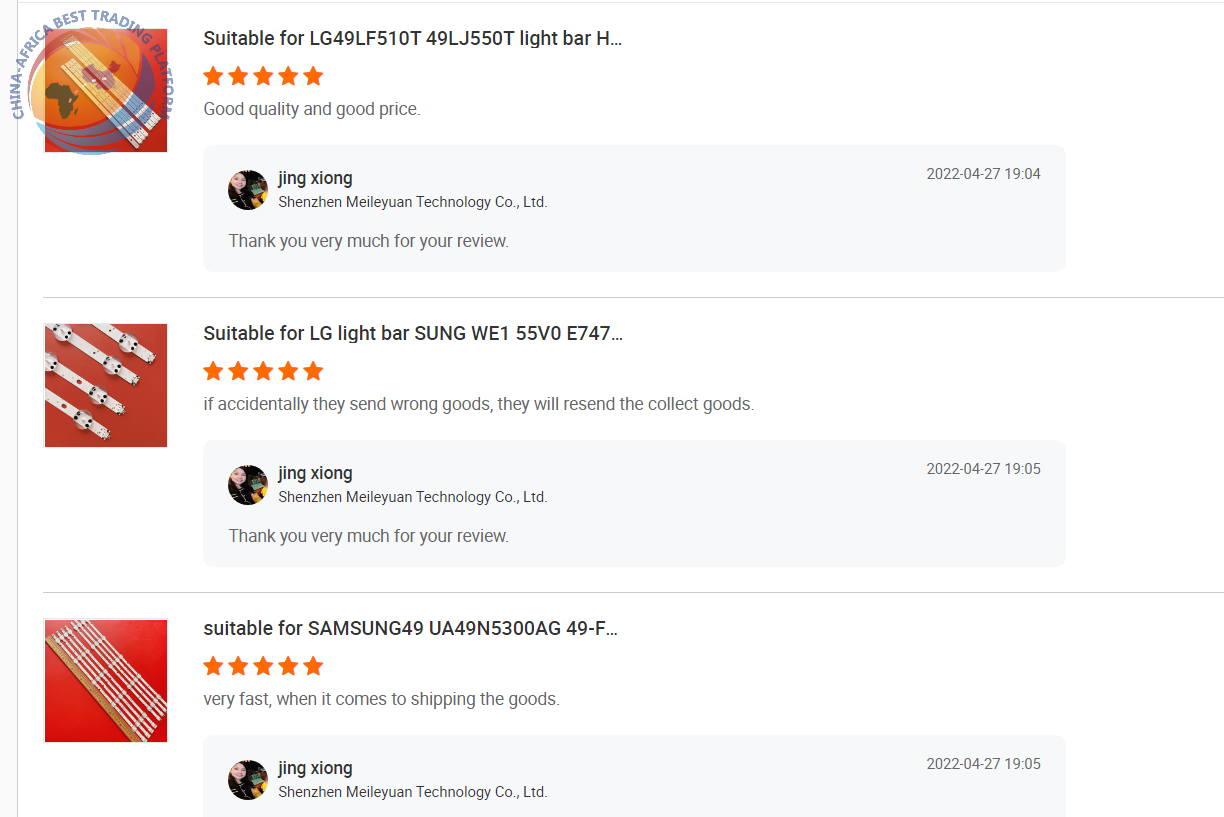Click the star rating of the SAMSUNG49 review
Screen dimensions: 1224x817
(263, 666)
